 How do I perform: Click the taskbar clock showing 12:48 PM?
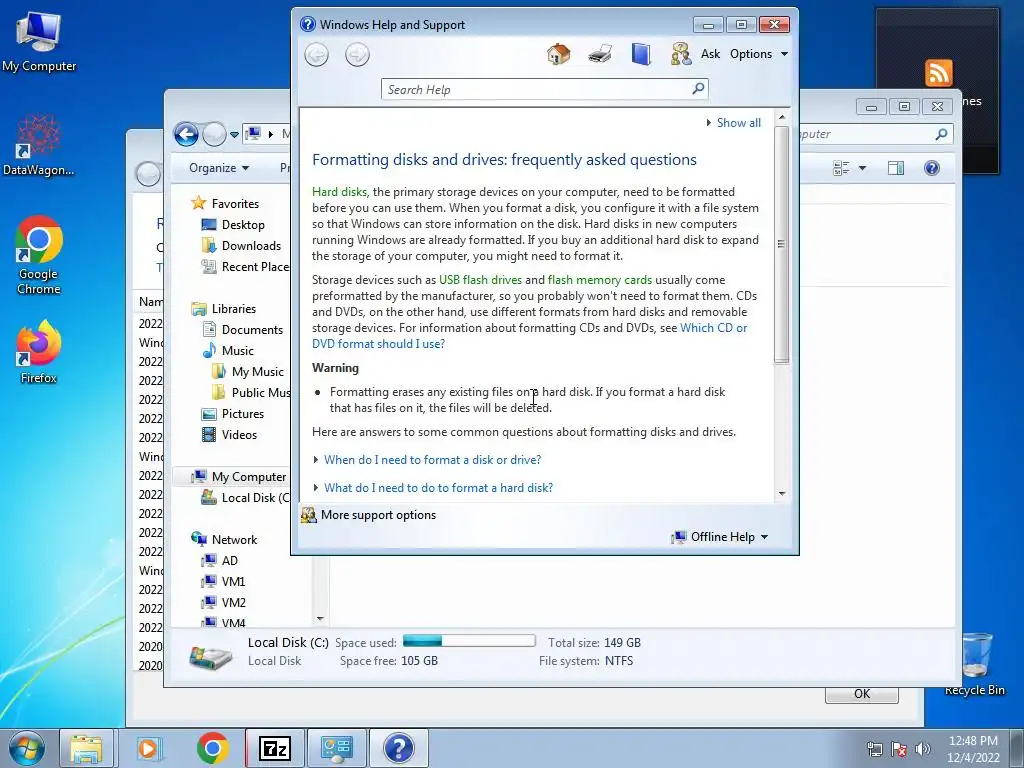[x=973, y=749]
